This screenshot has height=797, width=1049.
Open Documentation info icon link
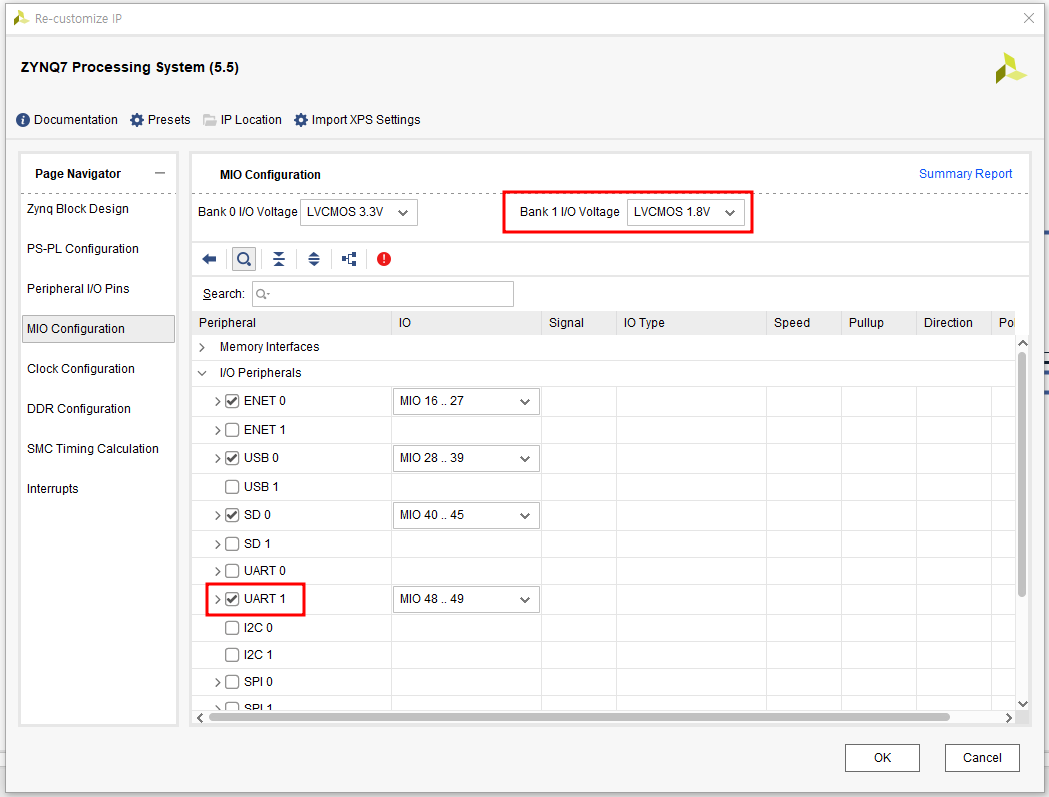click(67, 120)
